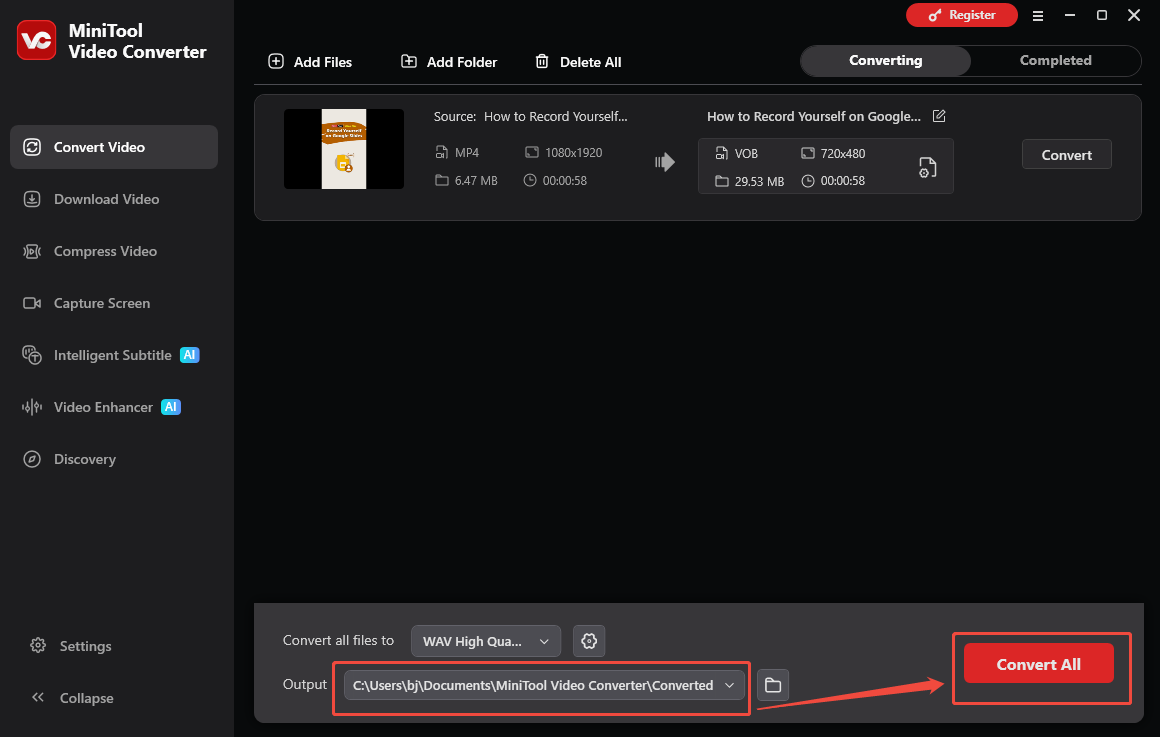Click the red Register button

tap(962, 15)
